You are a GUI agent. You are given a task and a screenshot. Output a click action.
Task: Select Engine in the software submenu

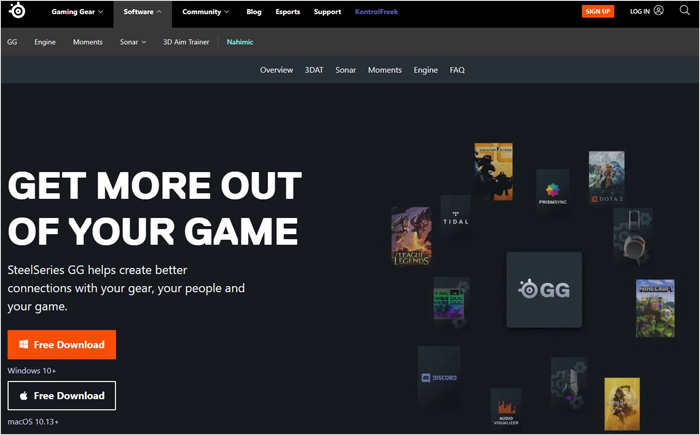click(45, 42)
